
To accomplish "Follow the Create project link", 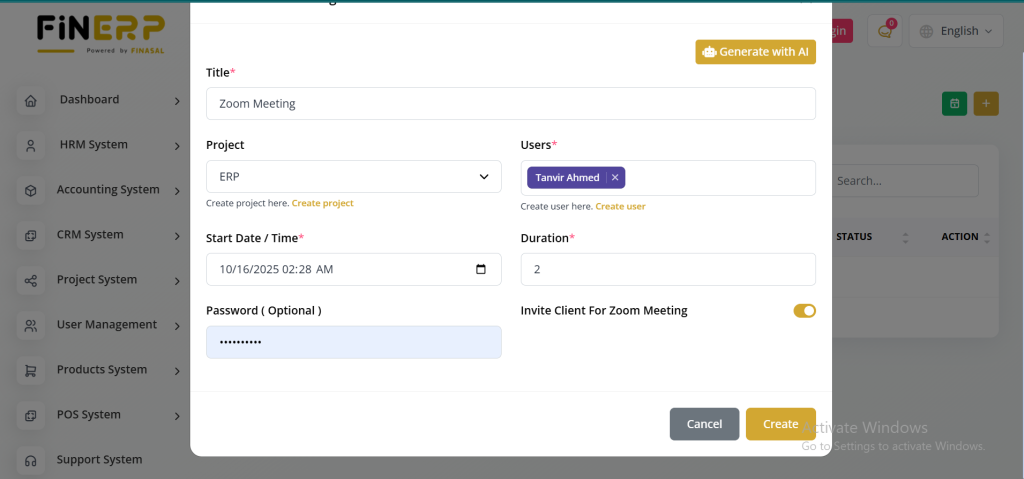I will [x=322, y=203].
